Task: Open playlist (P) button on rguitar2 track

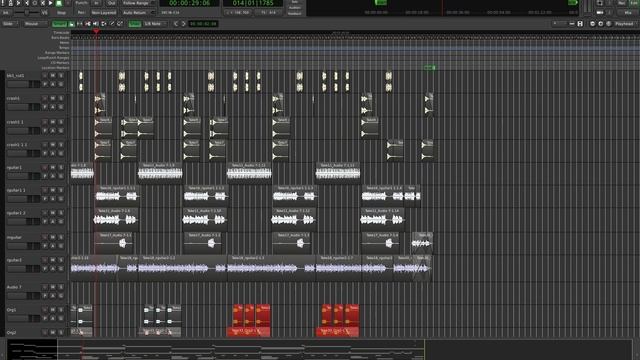Action: [45, 269]
